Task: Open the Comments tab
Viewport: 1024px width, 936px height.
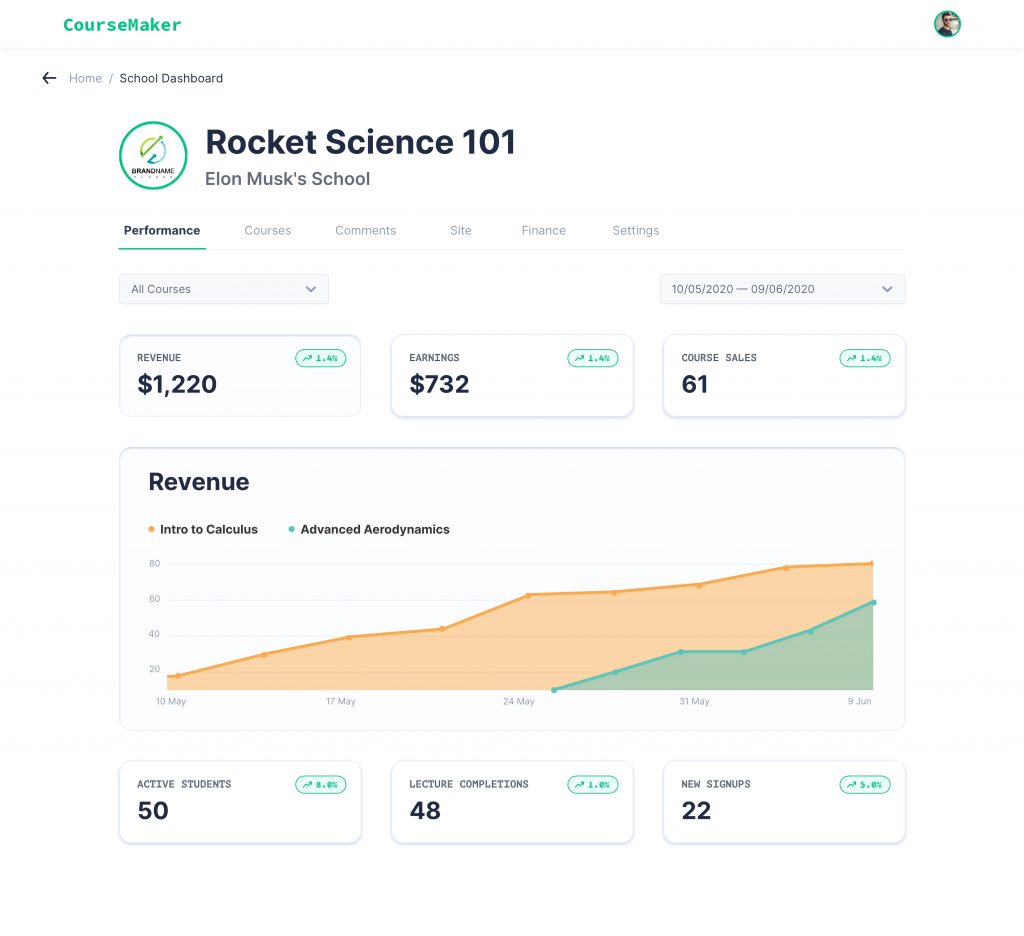Action: click(365, 230)
